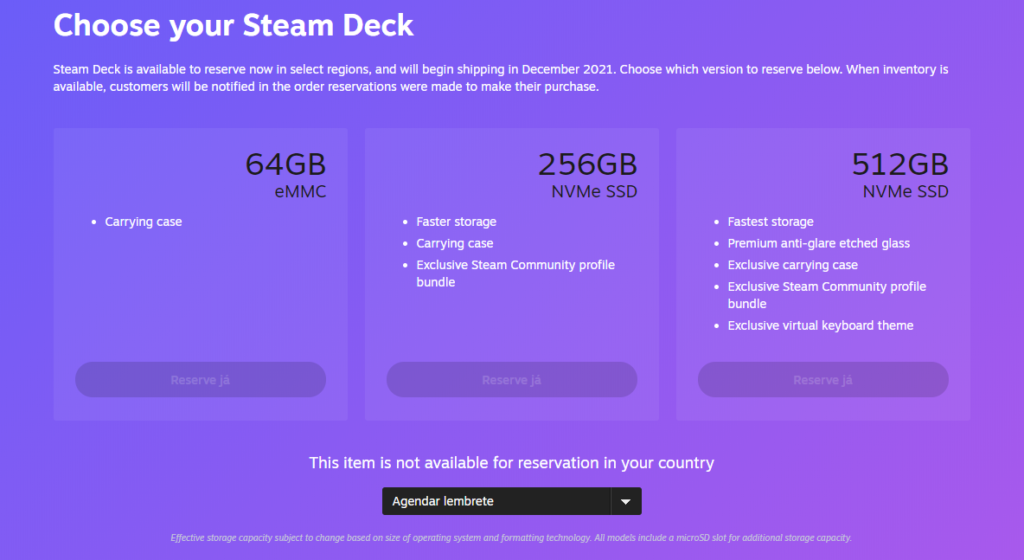Click Reserve já under 64GB eMMC

(x=200, y=380)
